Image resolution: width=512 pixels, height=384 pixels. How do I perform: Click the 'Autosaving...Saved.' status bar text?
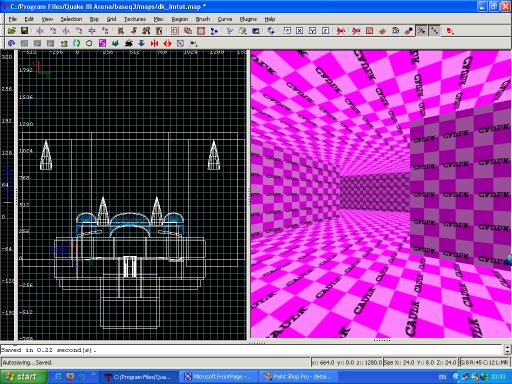point(27,362)
